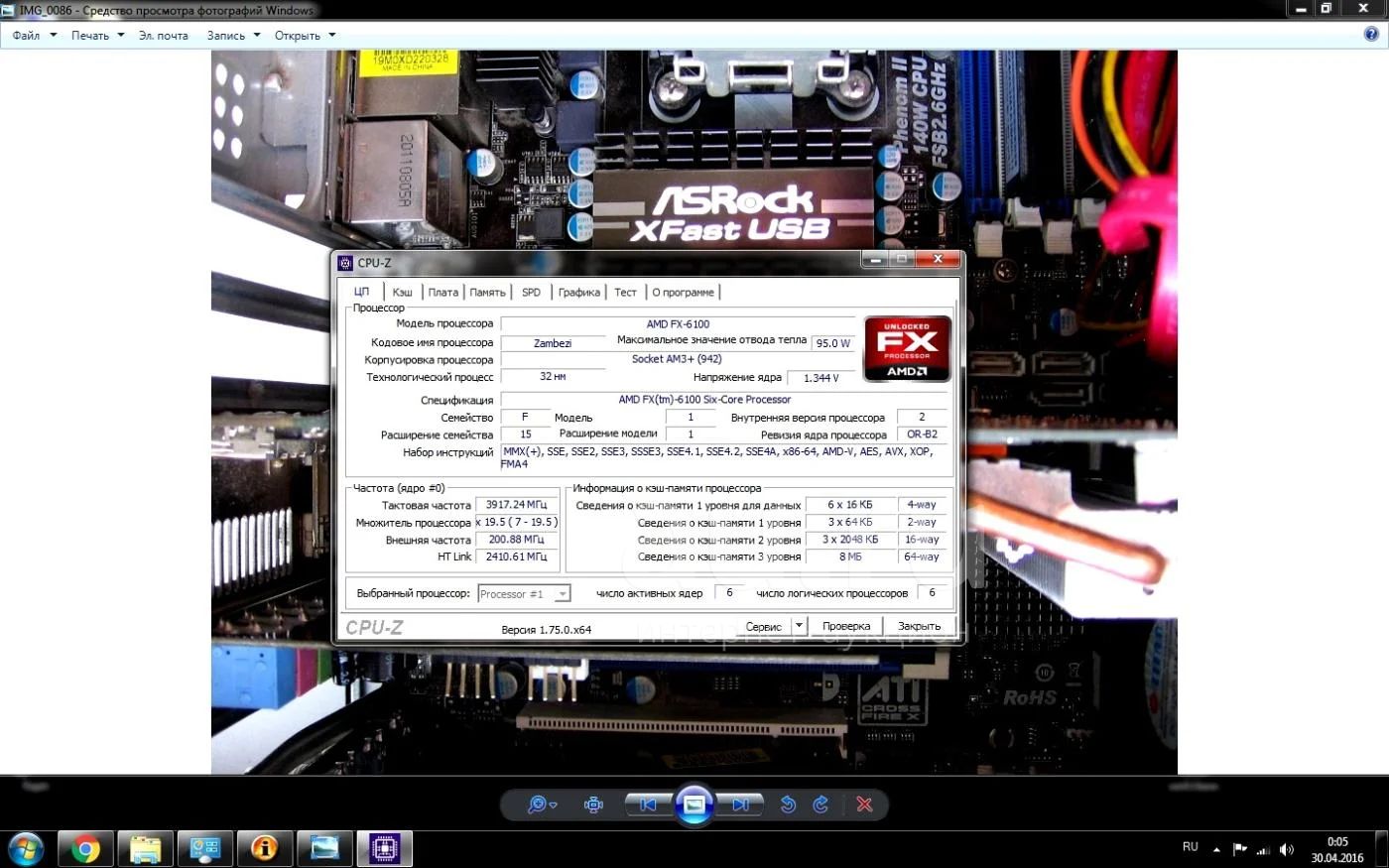Image resolution: width=1389 pixels, height=868 pixels.
Task: Start the slideshow with center button
Action: (x=694, y=805)
